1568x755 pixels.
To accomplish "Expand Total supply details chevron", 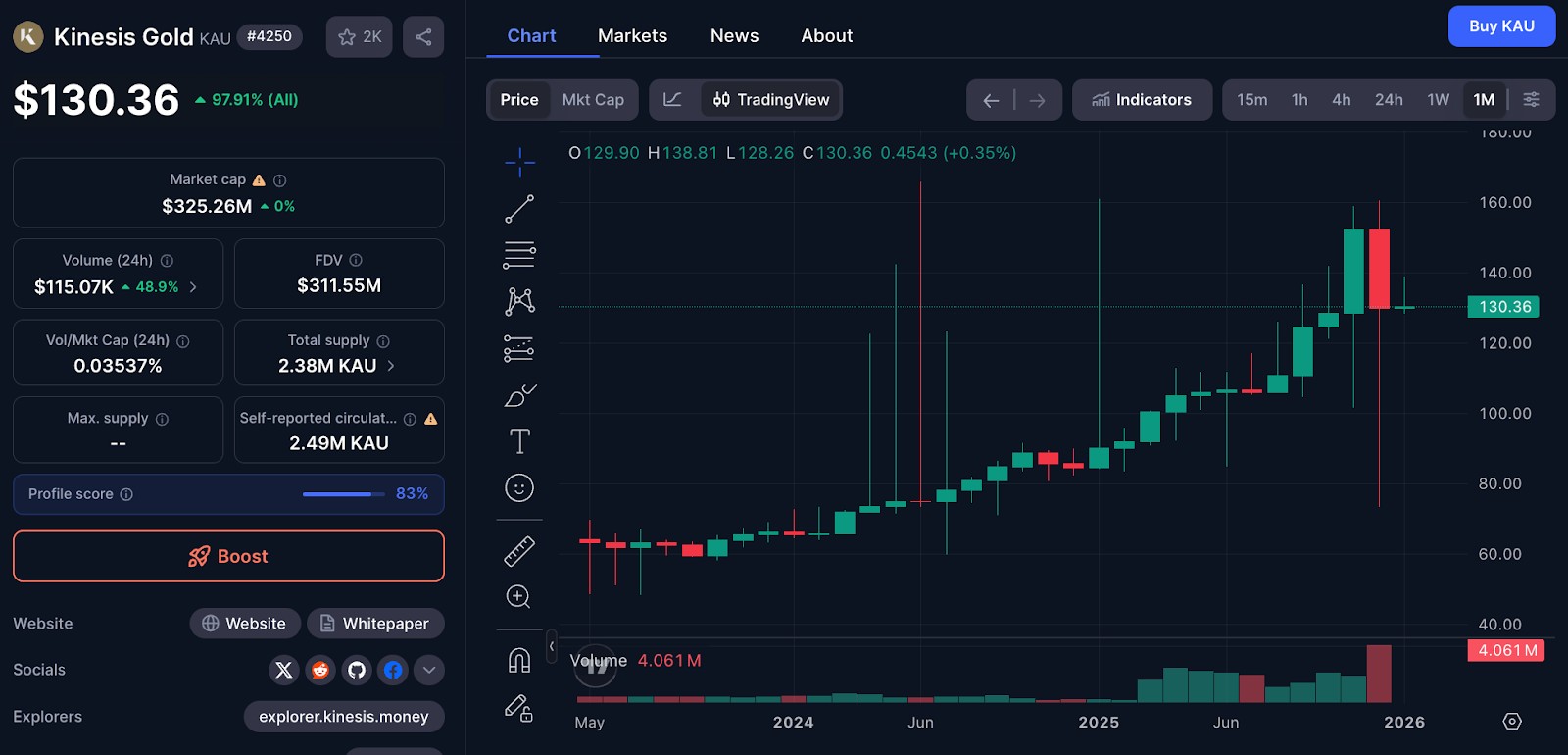I will point(391,366).
